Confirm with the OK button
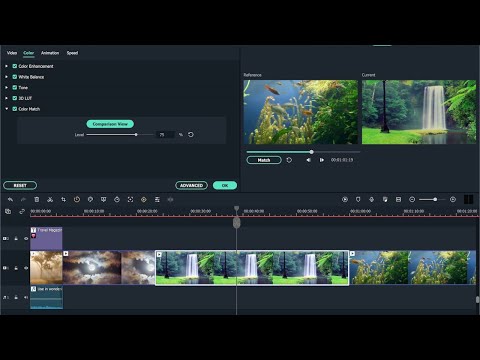 coord(225,185)
